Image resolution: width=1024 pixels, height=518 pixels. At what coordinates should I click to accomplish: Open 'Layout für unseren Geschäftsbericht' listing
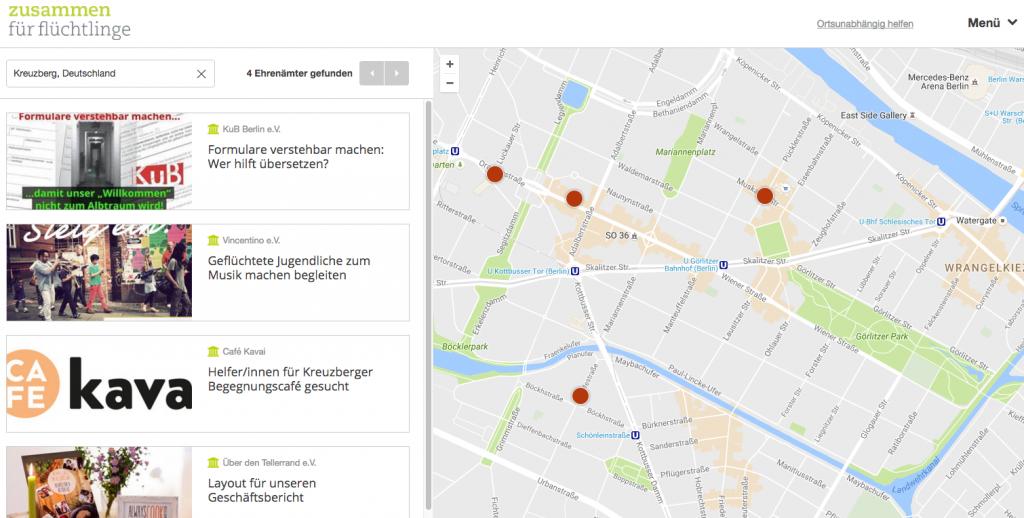pos(262,490)
